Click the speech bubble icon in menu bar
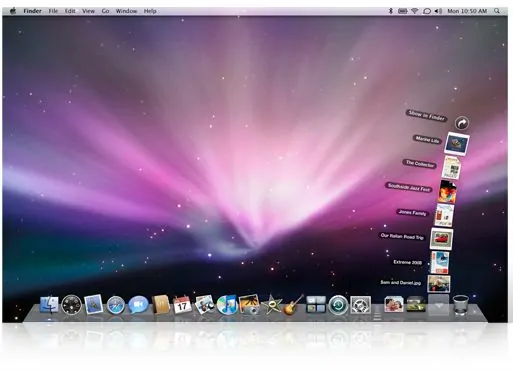513x371 pixels. (x=427, y=11)
